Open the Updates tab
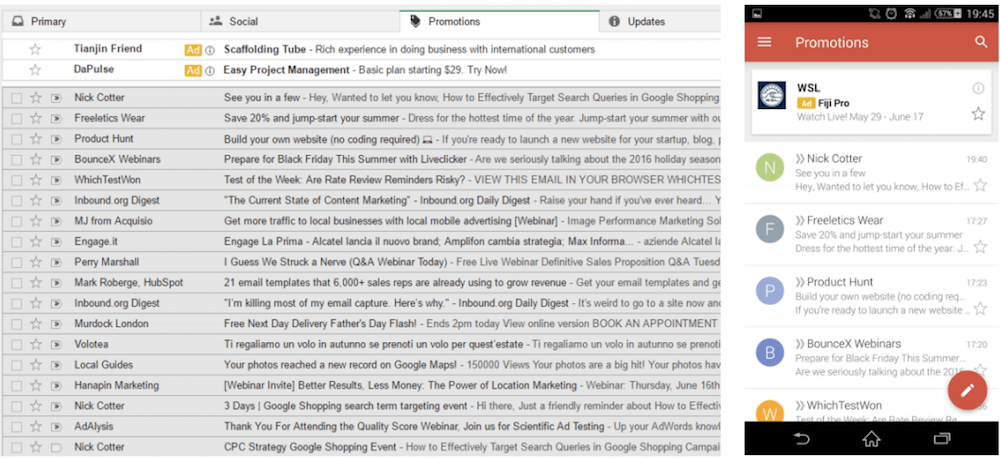 (660, 22)
